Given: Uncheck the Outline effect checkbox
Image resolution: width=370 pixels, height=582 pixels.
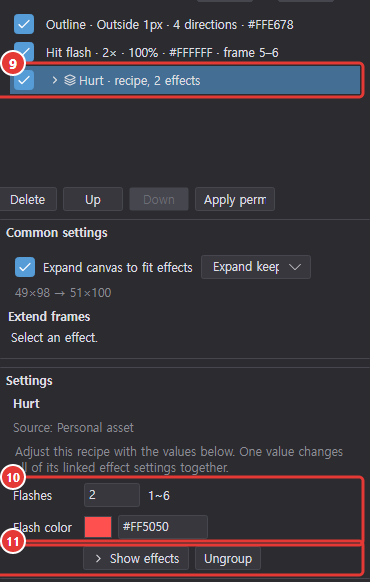Looking at the screenshot, I should coord(24,24).
